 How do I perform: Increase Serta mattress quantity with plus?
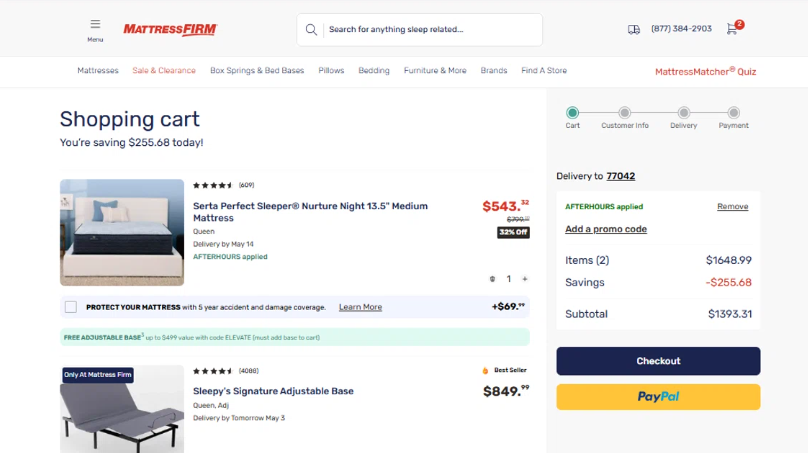pyautogui.click(x=525, y=279)
